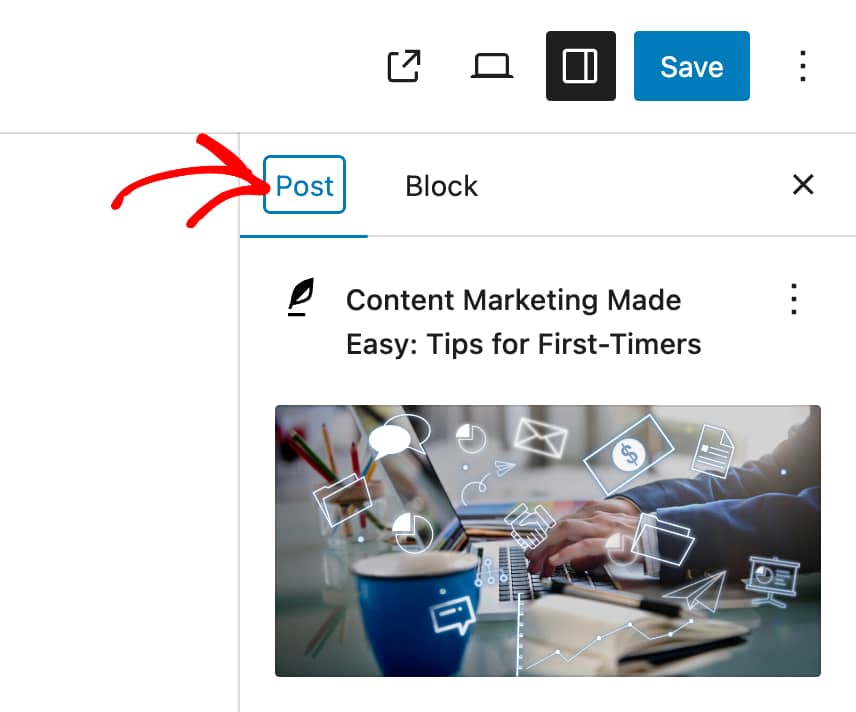The height and width of the screenshot is (712, 856).
Task: Click the feather post icon
Action: [x=301, y=298]
